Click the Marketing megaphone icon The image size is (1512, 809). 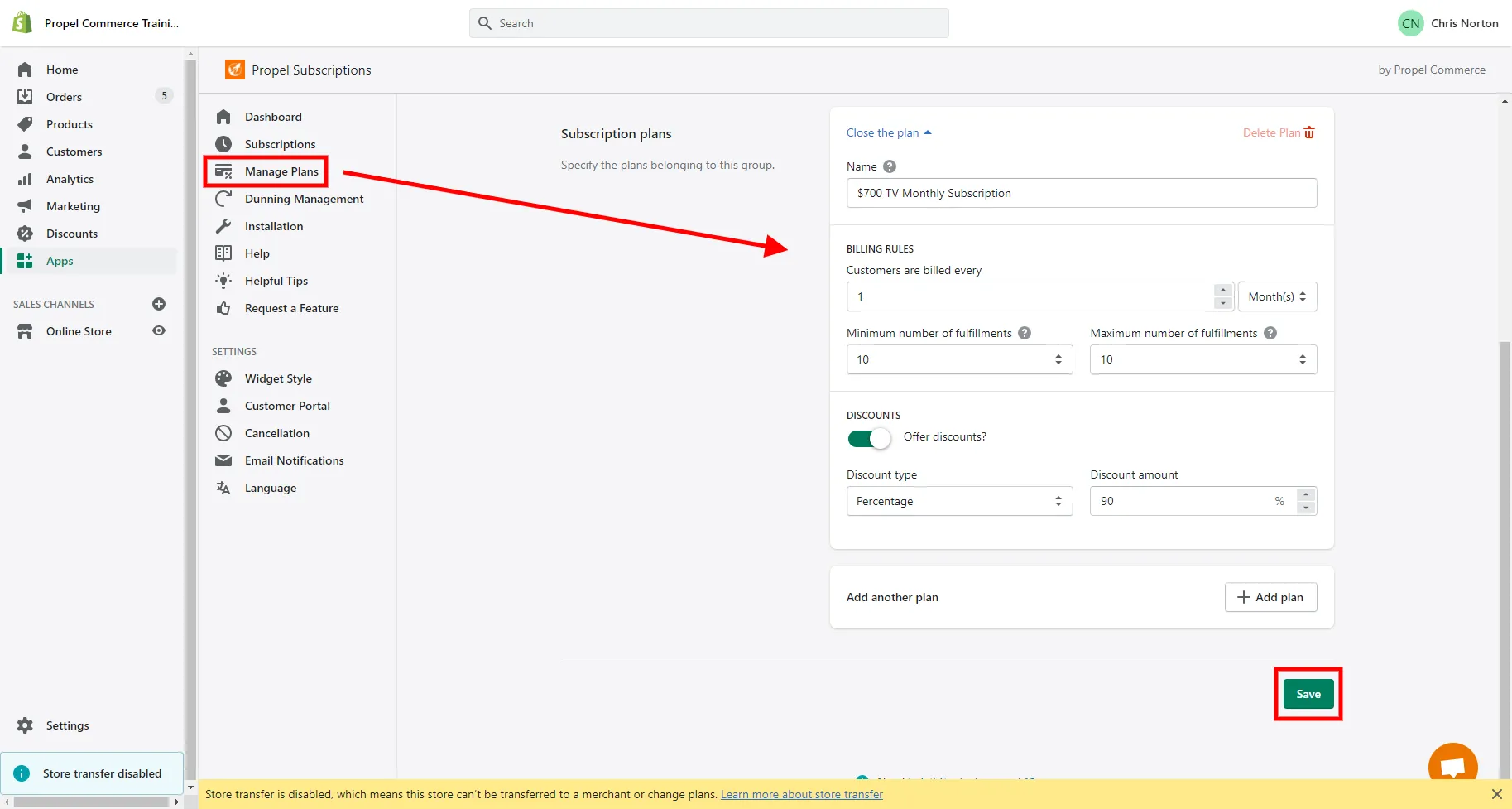(x=25, y=206)
